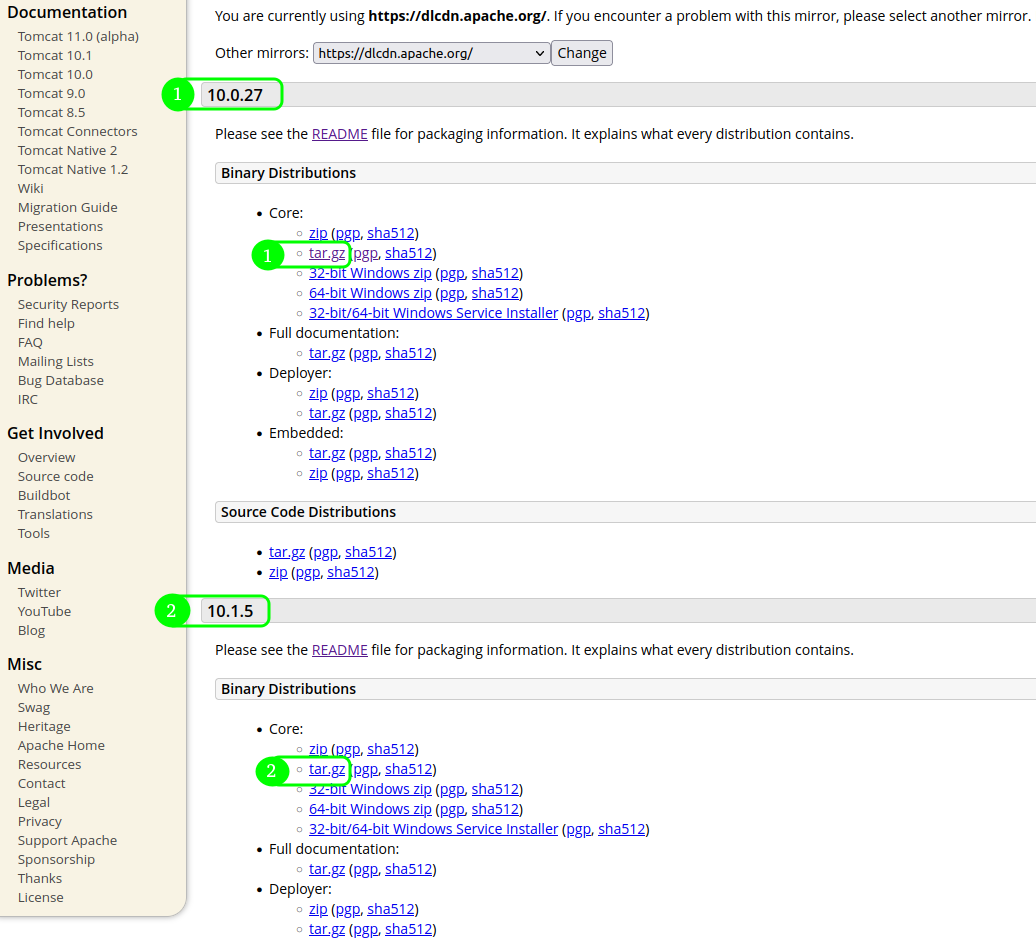Open the Wiki sidebar link
1036x941 pixels.
30,188
